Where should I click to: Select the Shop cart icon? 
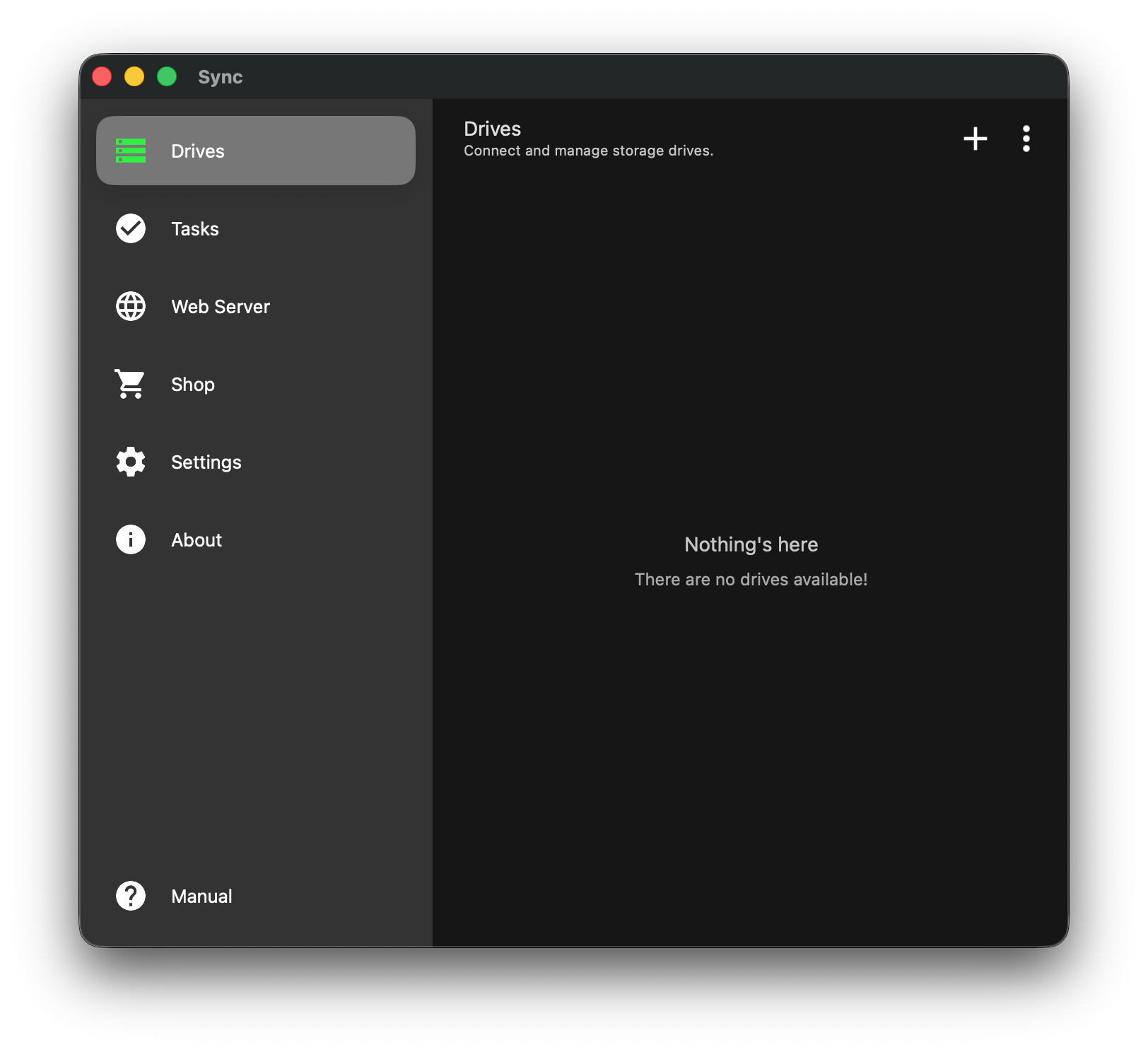pos(130,384)
